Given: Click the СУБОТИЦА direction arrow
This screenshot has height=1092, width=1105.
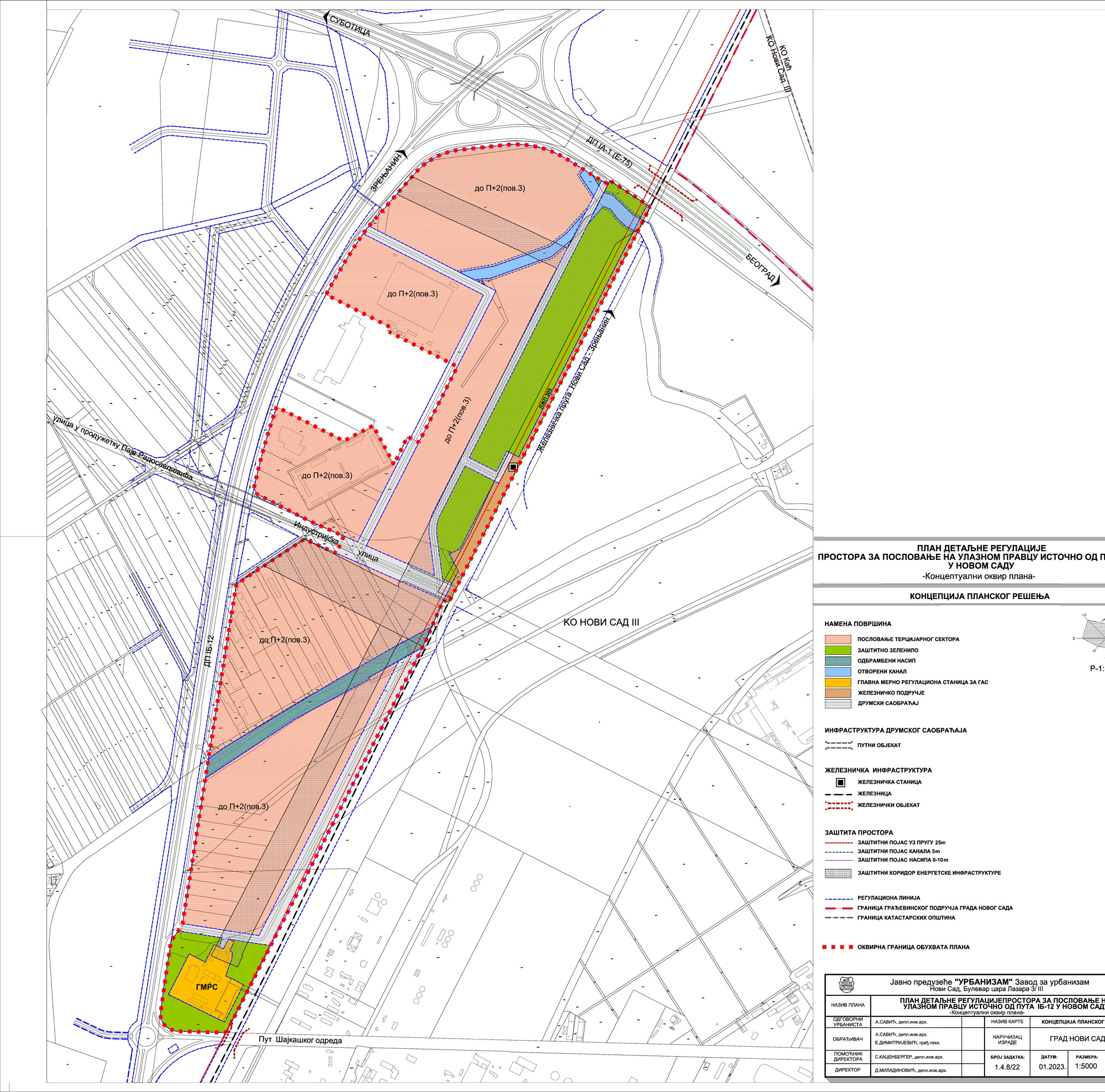Looking at the screenshot, I should pyautogui.click(x=326, y=18).
